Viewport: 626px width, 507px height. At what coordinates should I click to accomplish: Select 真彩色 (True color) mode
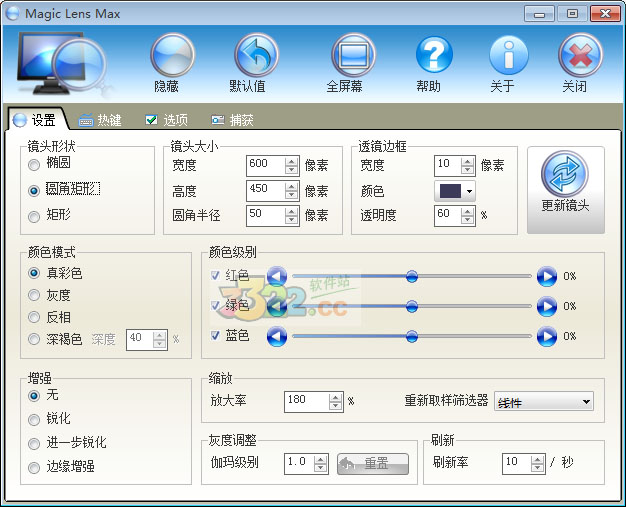pos(34,273)
